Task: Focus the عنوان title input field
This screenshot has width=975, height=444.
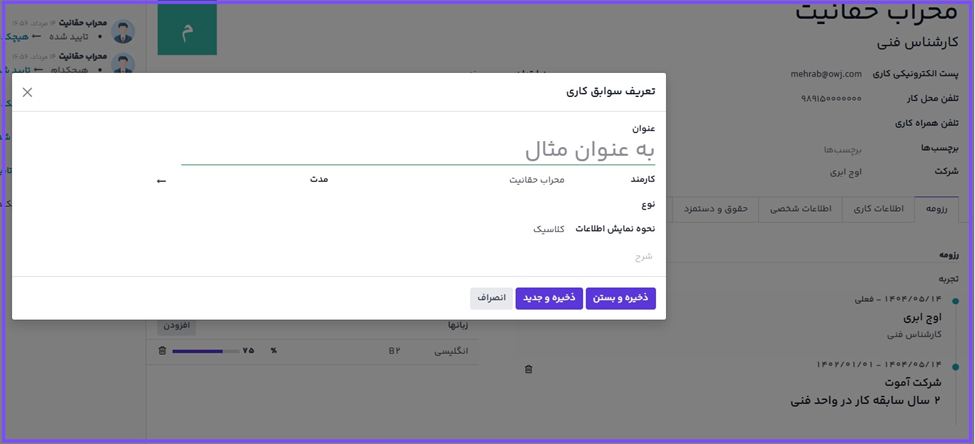Action: (418, 150)
